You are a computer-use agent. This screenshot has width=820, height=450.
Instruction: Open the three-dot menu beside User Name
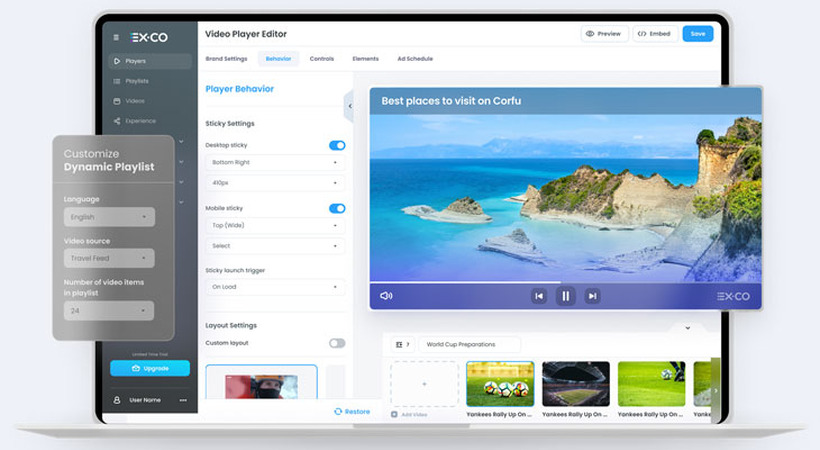183,400
